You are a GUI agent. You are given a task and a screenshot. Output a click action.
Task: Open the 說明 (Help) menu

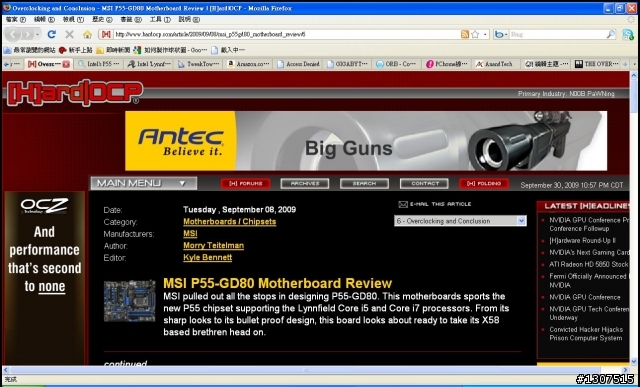[189, 19]
